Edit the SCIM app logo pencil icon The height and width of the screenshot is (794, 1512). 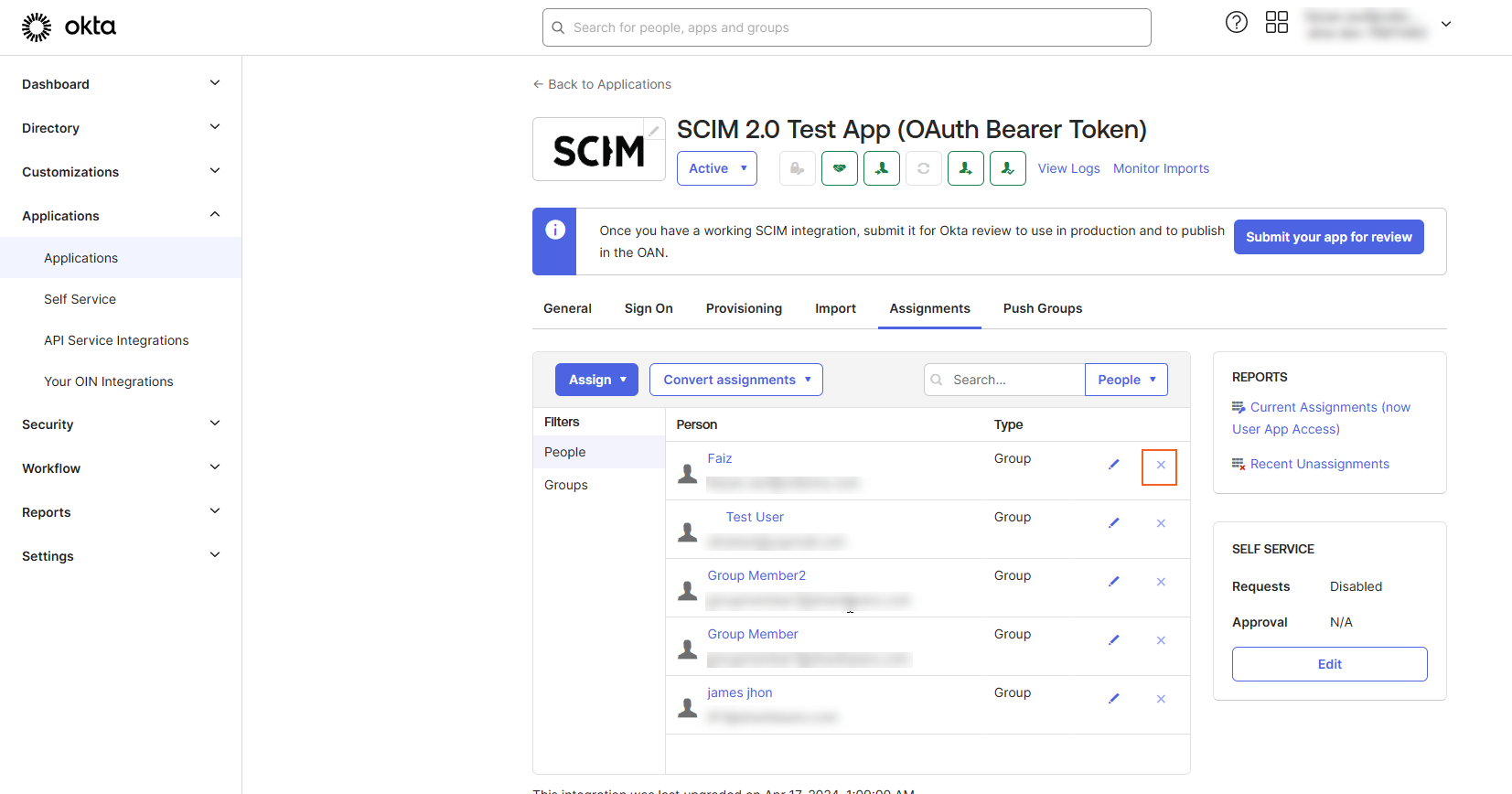654,131
